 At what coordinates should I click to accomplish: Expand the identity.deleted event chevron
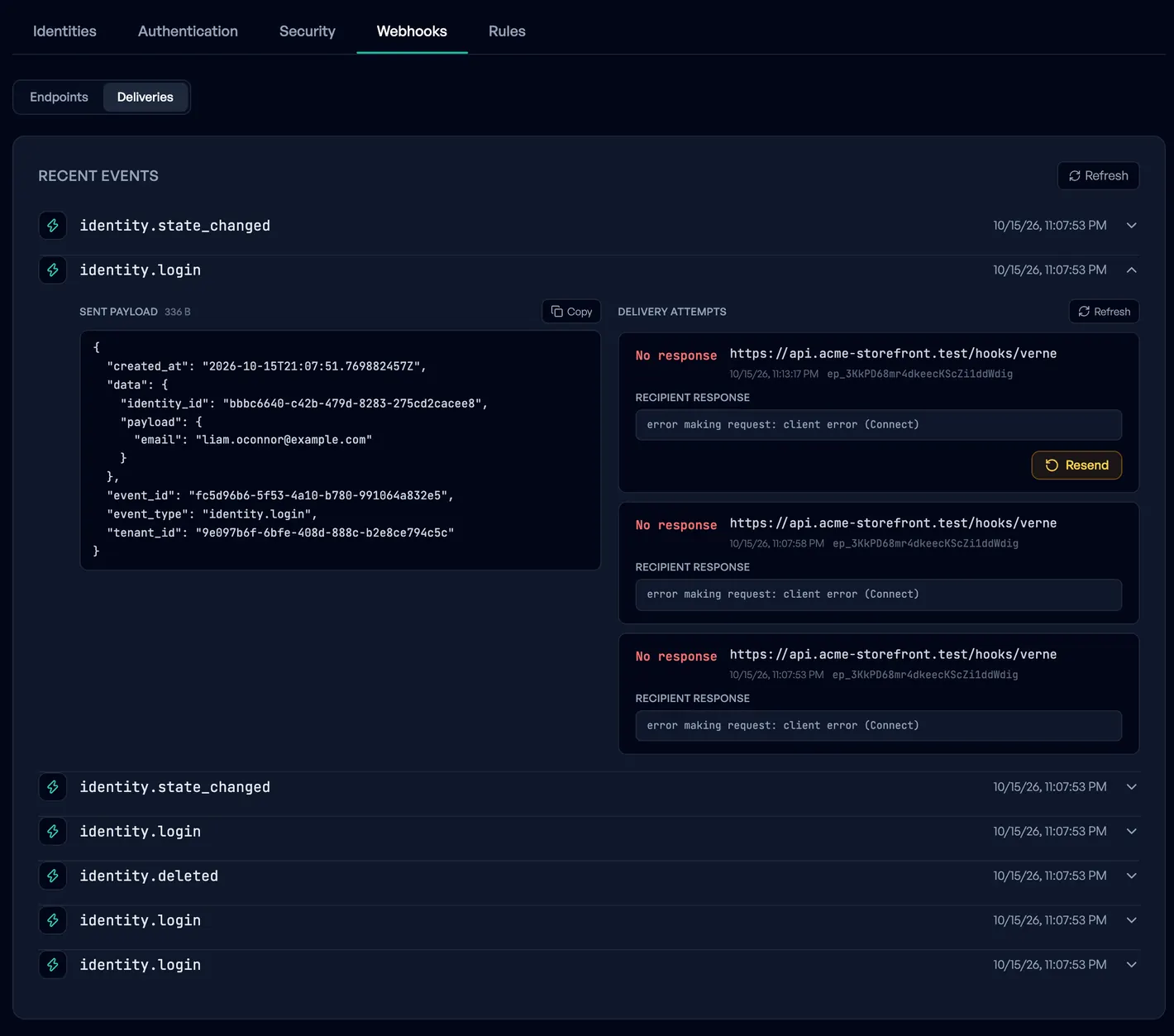(x=1132, y=876)
